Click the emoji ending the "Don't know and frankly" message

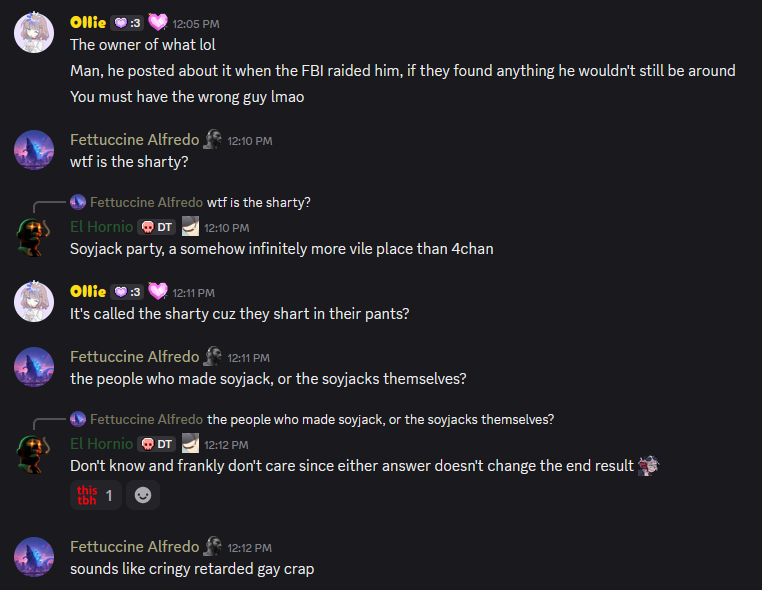point(649,466)
